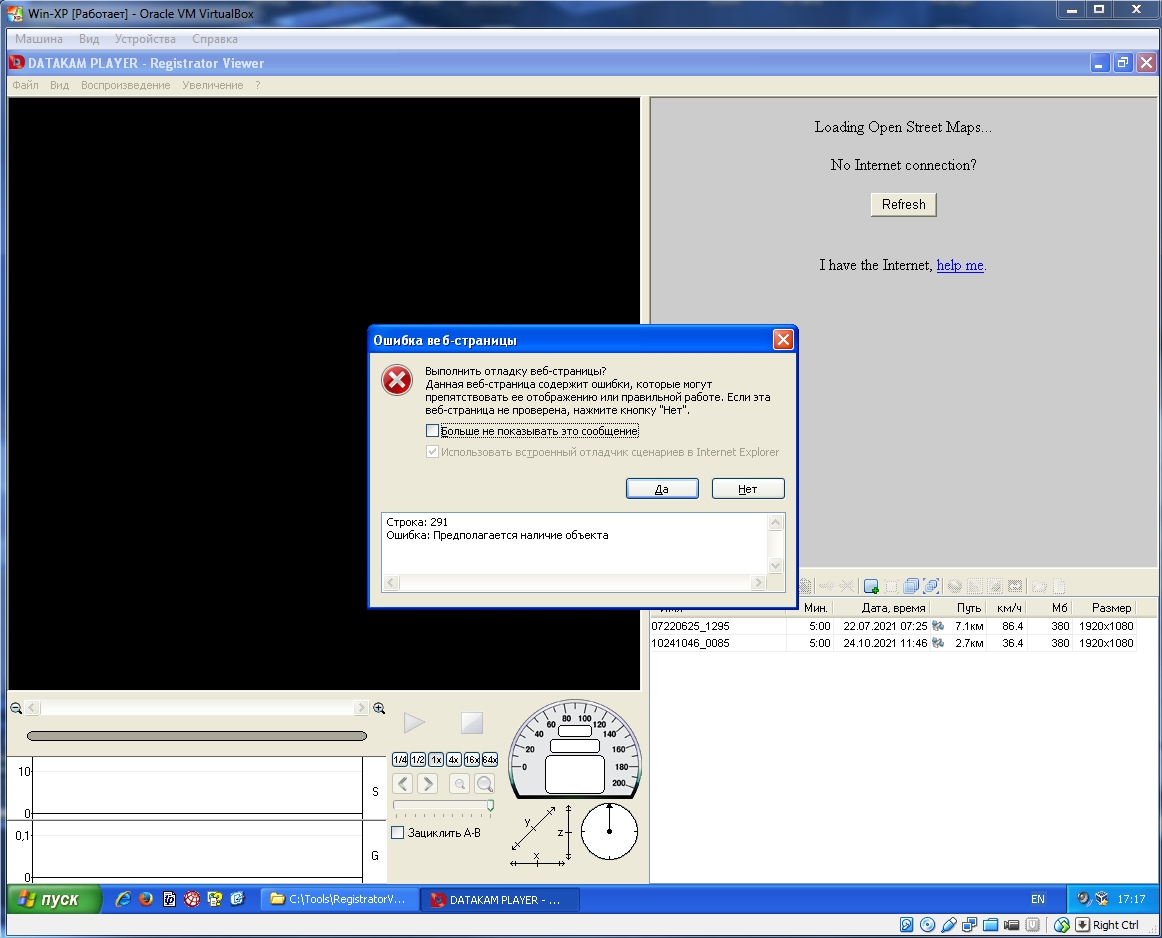Click the VirtualBox network status icon
This screenshot has height=938, width=1162.
(969, 925)
